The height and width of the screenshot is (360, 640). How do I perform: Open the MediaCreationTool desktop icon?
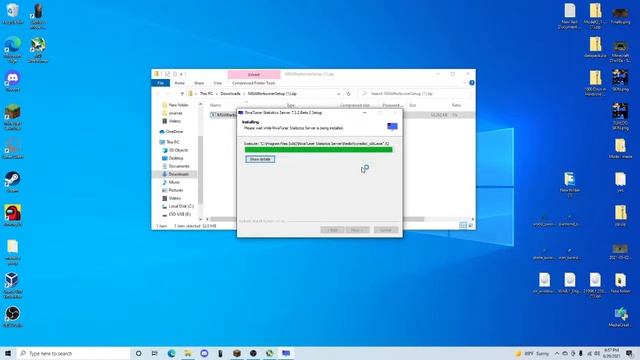[620, 317]
